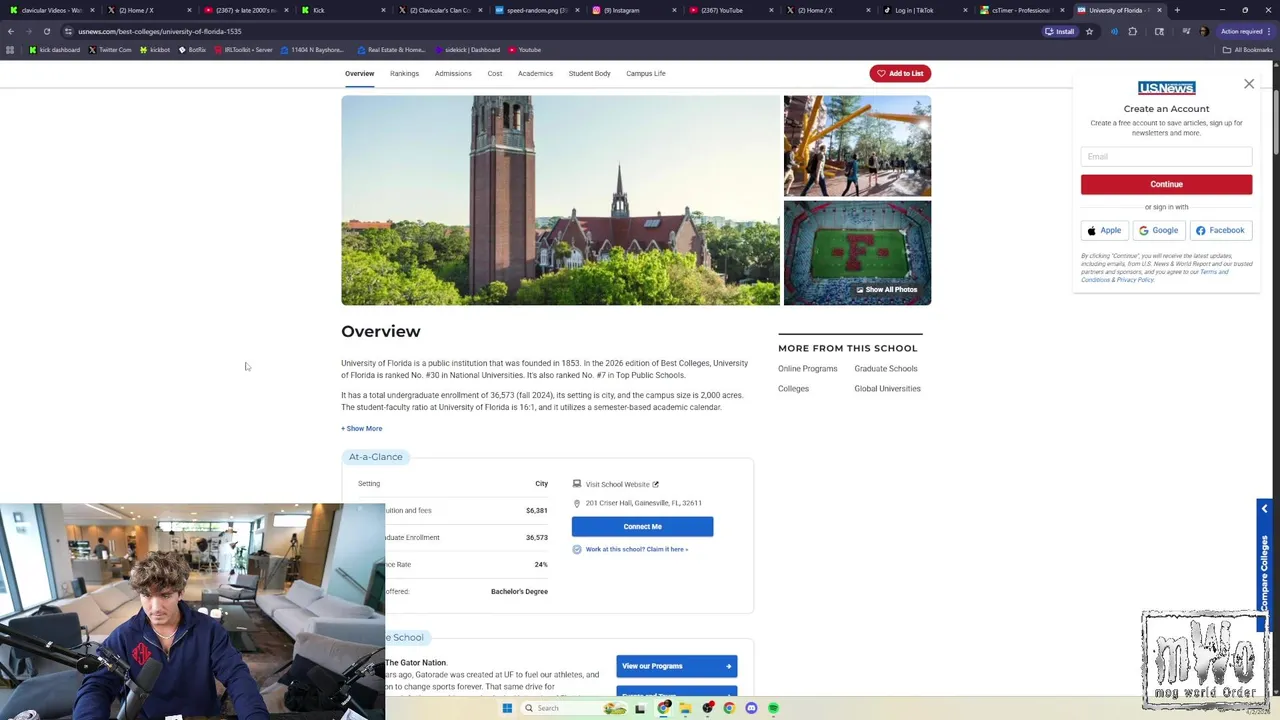Click the blue sound extension icon
This screenshot has height=720, width=1280.
coord(1114,31)
